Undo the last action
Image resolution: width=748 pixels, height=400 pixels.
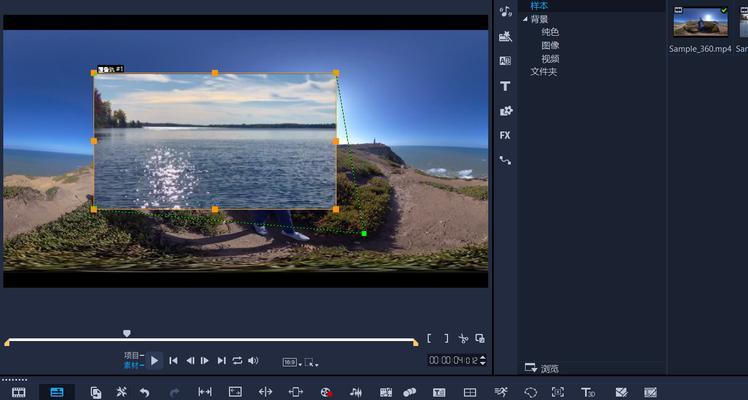pyautogui.click(x=145, y=392)
